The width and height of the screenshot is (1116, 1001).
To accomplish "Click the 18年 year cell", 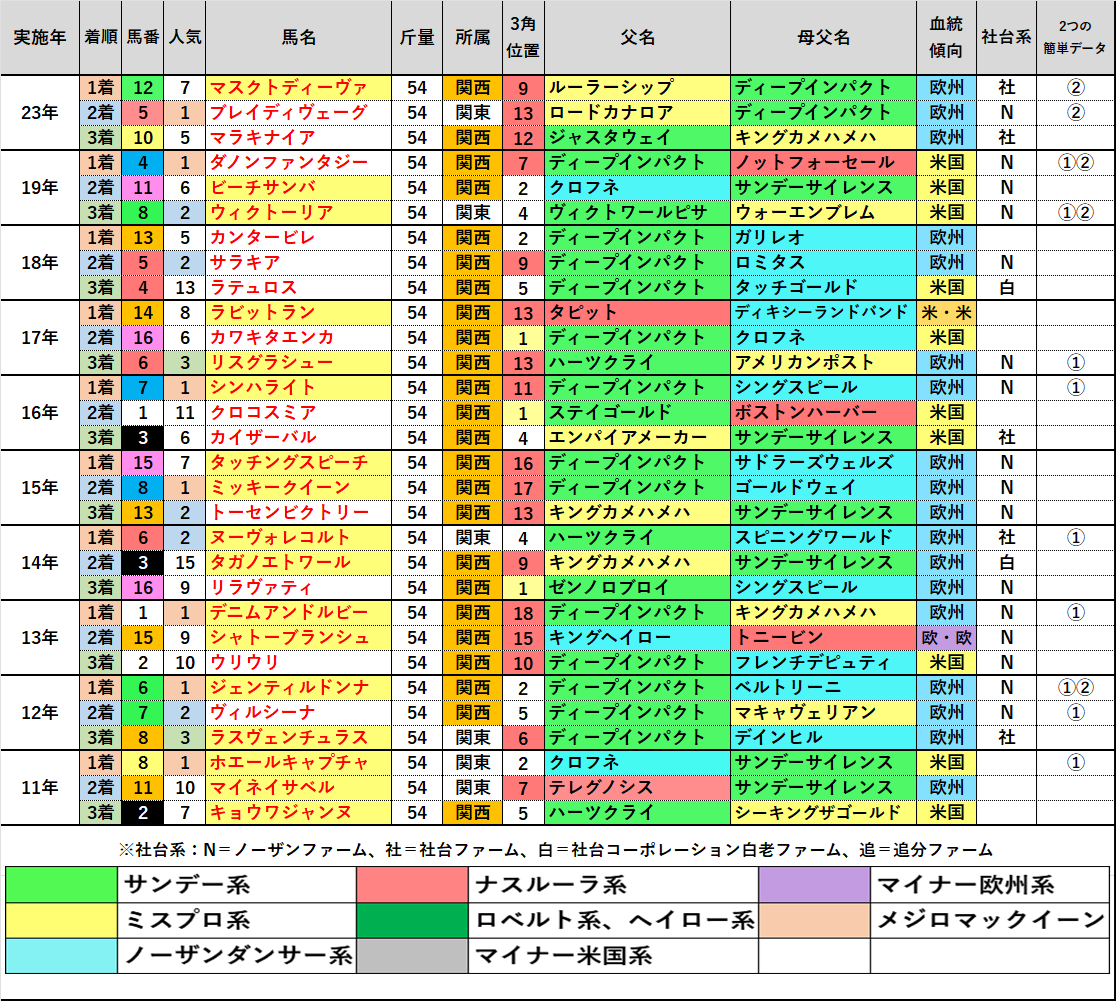I will click(x=40, y=263).
